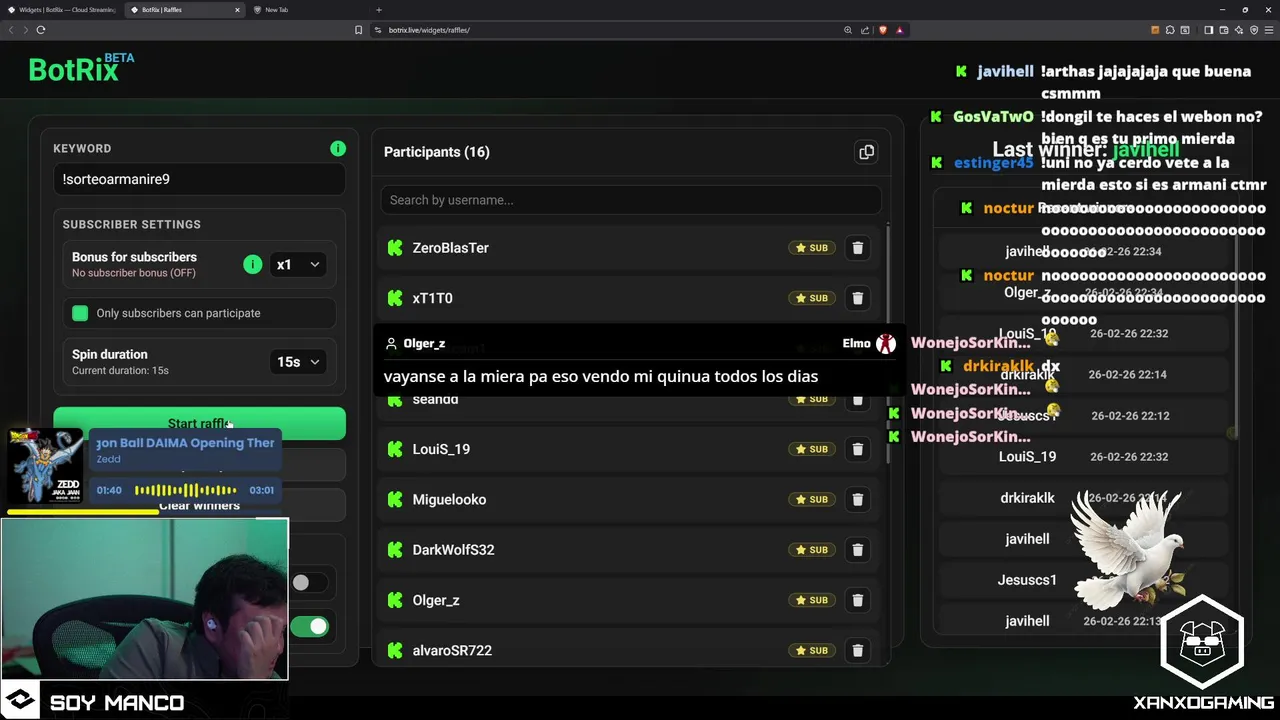Show the browser sidebar panel icon

click(1208, 30)
